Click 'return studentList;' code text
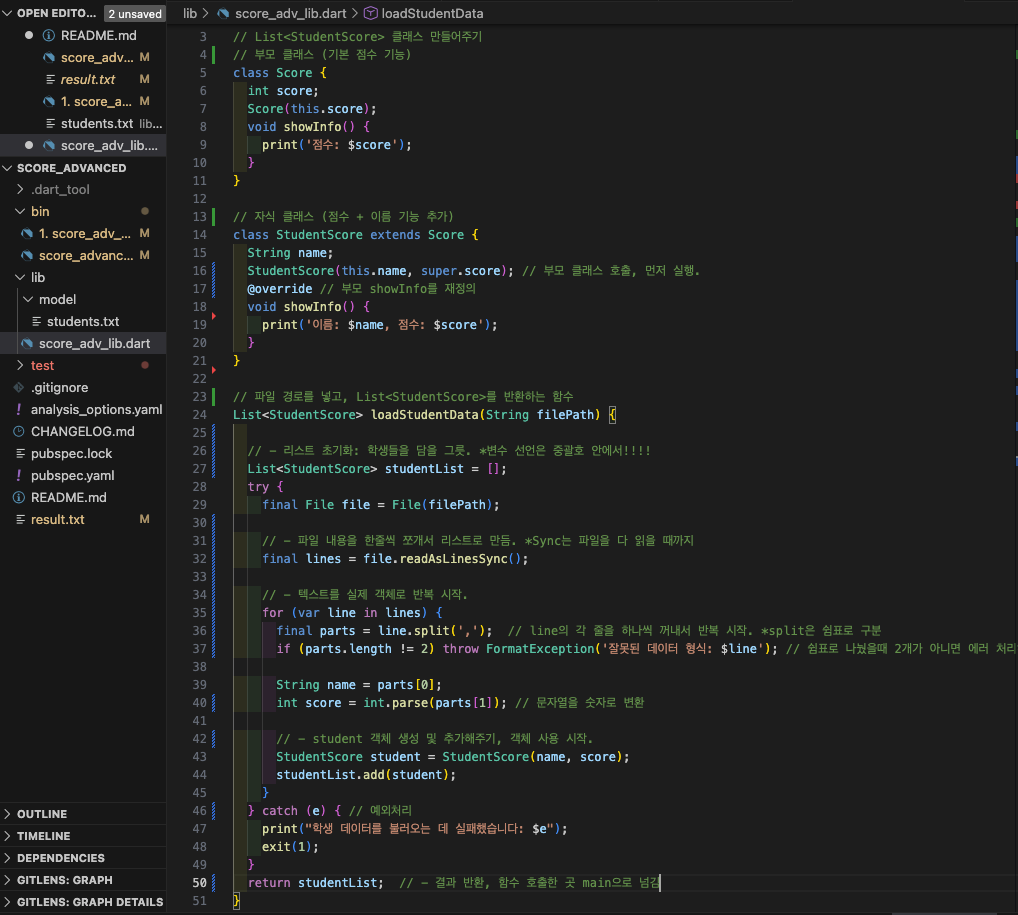 point(316,883)
